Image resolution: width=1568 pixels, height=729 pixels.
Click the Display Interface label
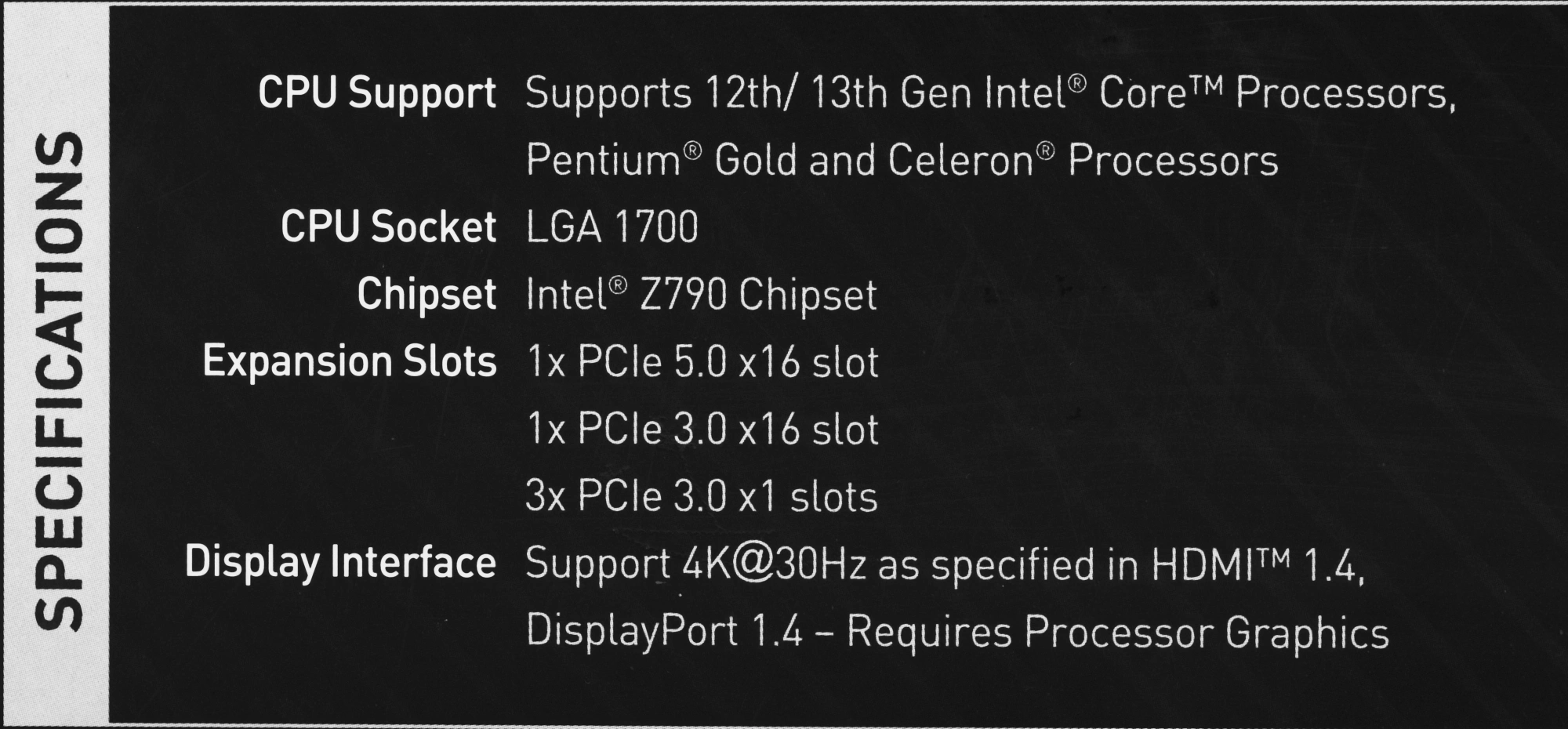pos(340,564)
